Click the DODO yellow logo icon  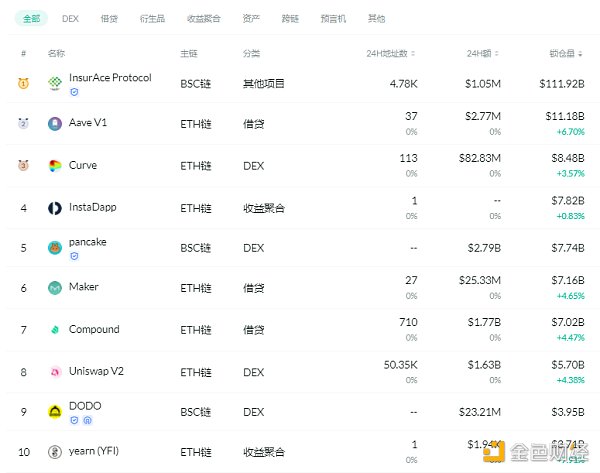point(55,411)
